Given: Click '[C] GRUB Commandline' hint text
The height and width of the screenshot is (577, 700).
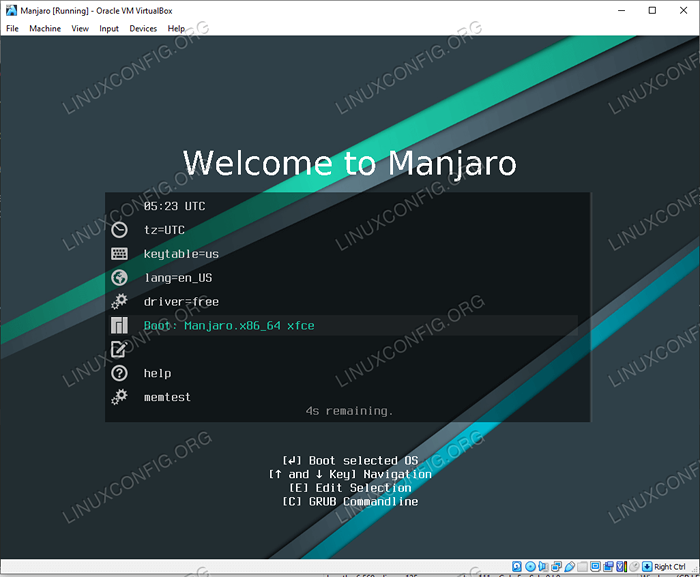Looking at the screenshot, I should pos(350,502).
